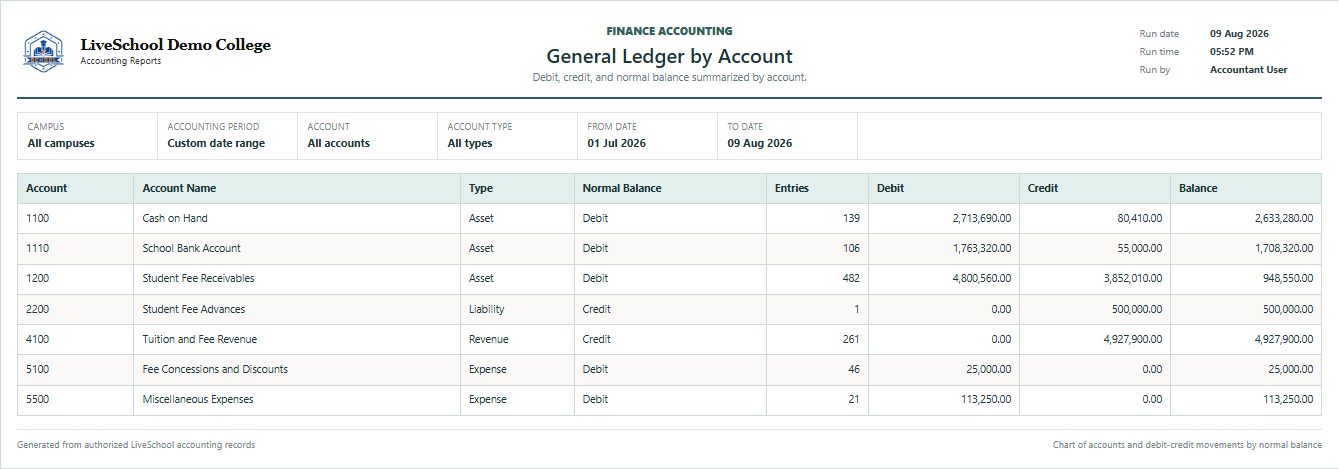This screenshot has width=1339, height=469.
Task: Click the FINANCE ACCOUNTING label
Action: [x=669, y=31]
